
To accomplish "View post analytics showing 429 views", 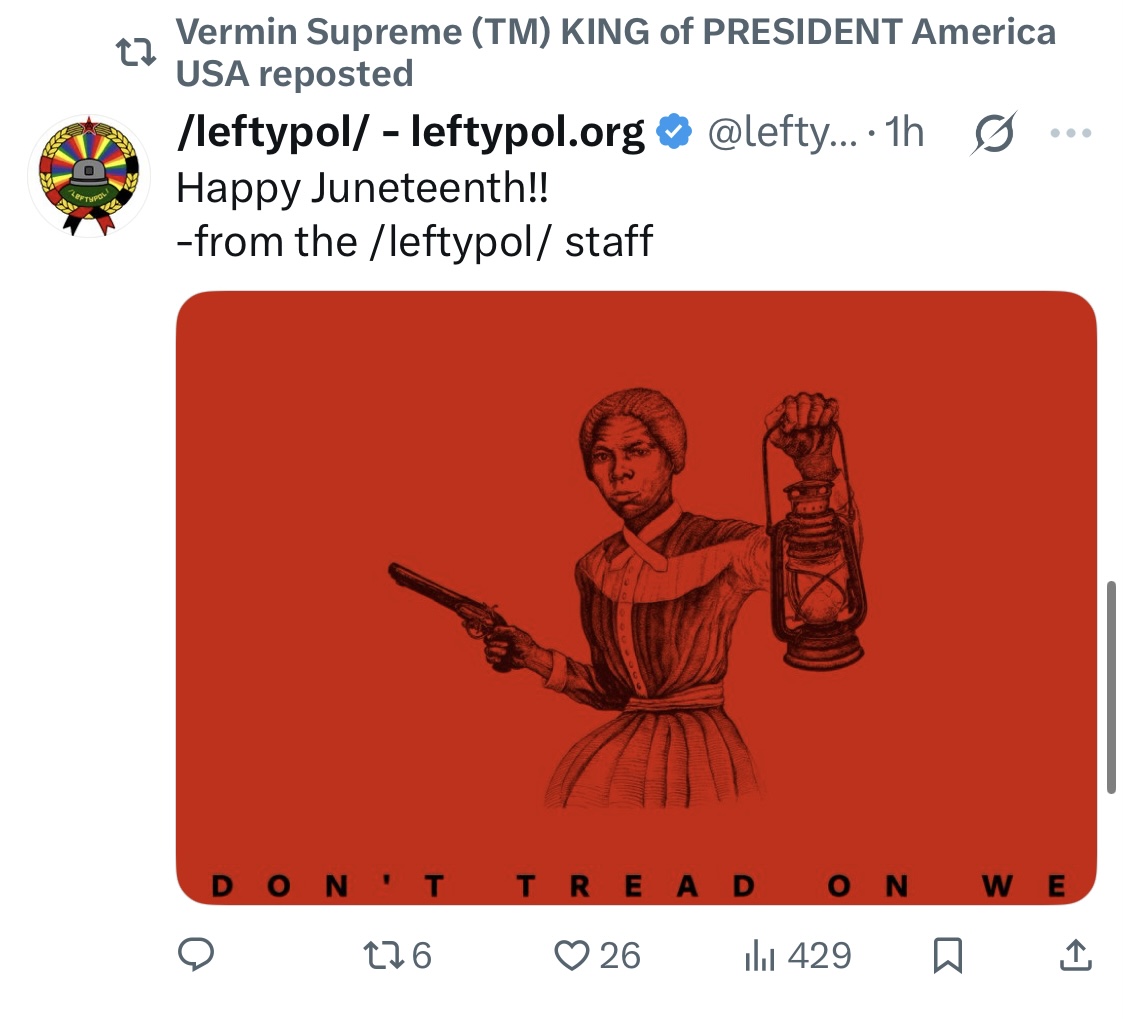I will [x=798, y=956].
